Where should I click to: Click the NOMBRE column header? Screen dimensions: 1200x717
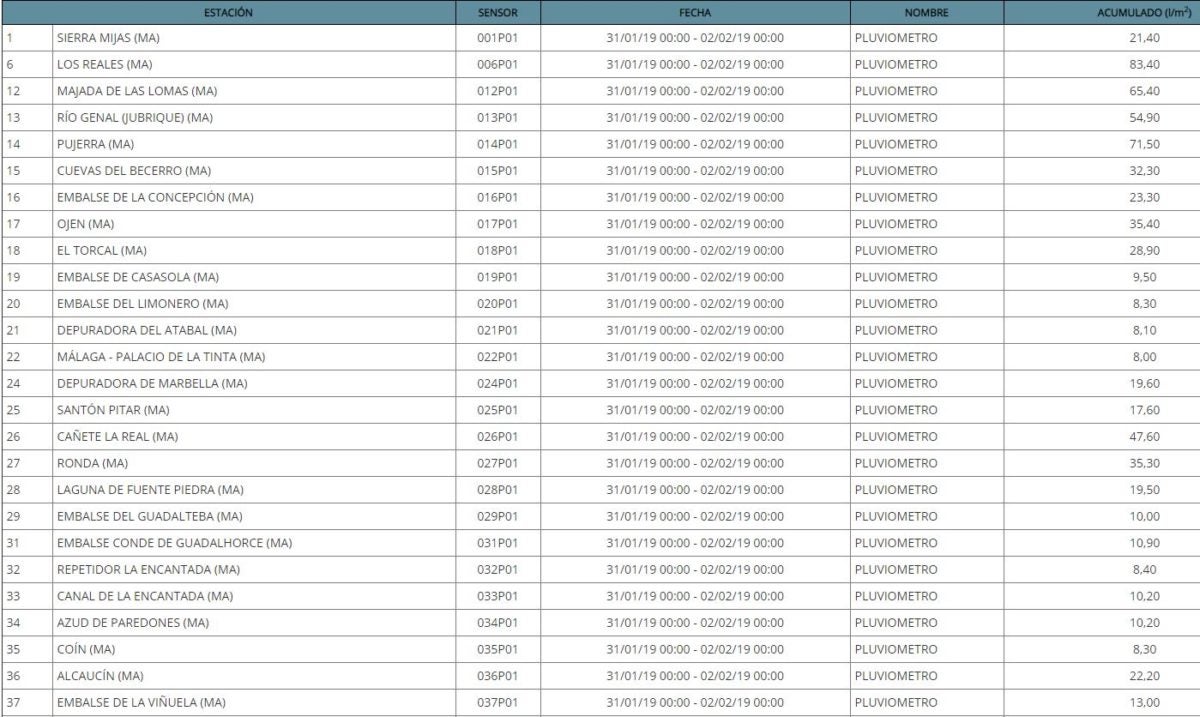click(926, 13)
